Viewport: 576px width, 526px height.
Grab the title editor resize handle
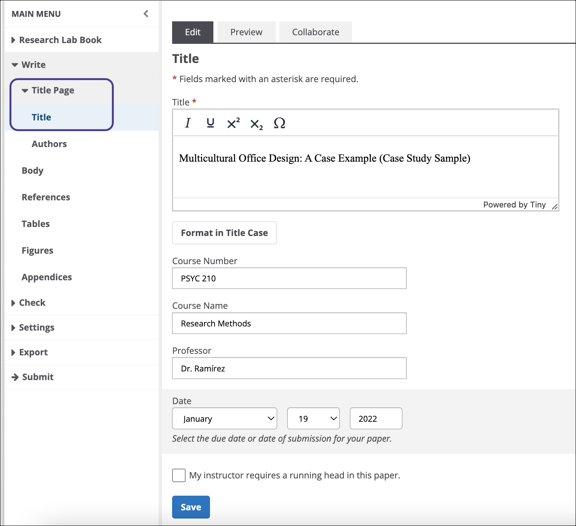click(x=554, y=207)
